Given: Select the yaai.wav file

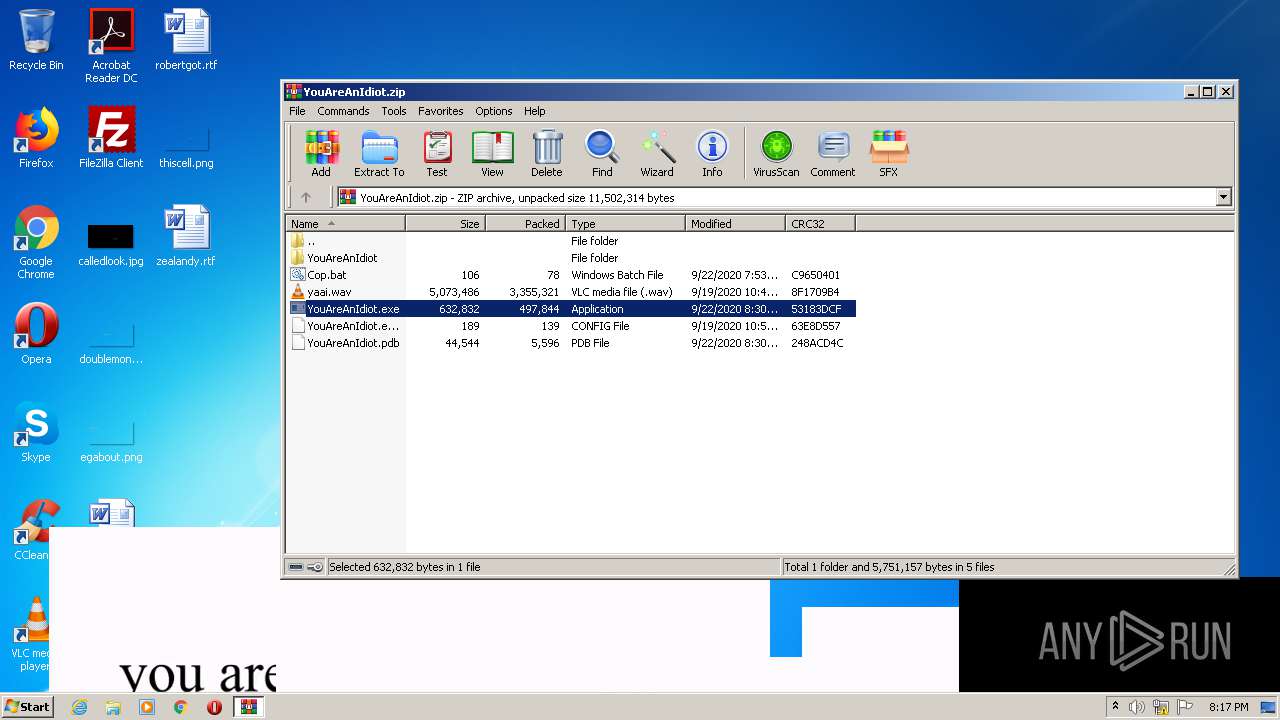Looking at the screenshot, I should point(571,292).
